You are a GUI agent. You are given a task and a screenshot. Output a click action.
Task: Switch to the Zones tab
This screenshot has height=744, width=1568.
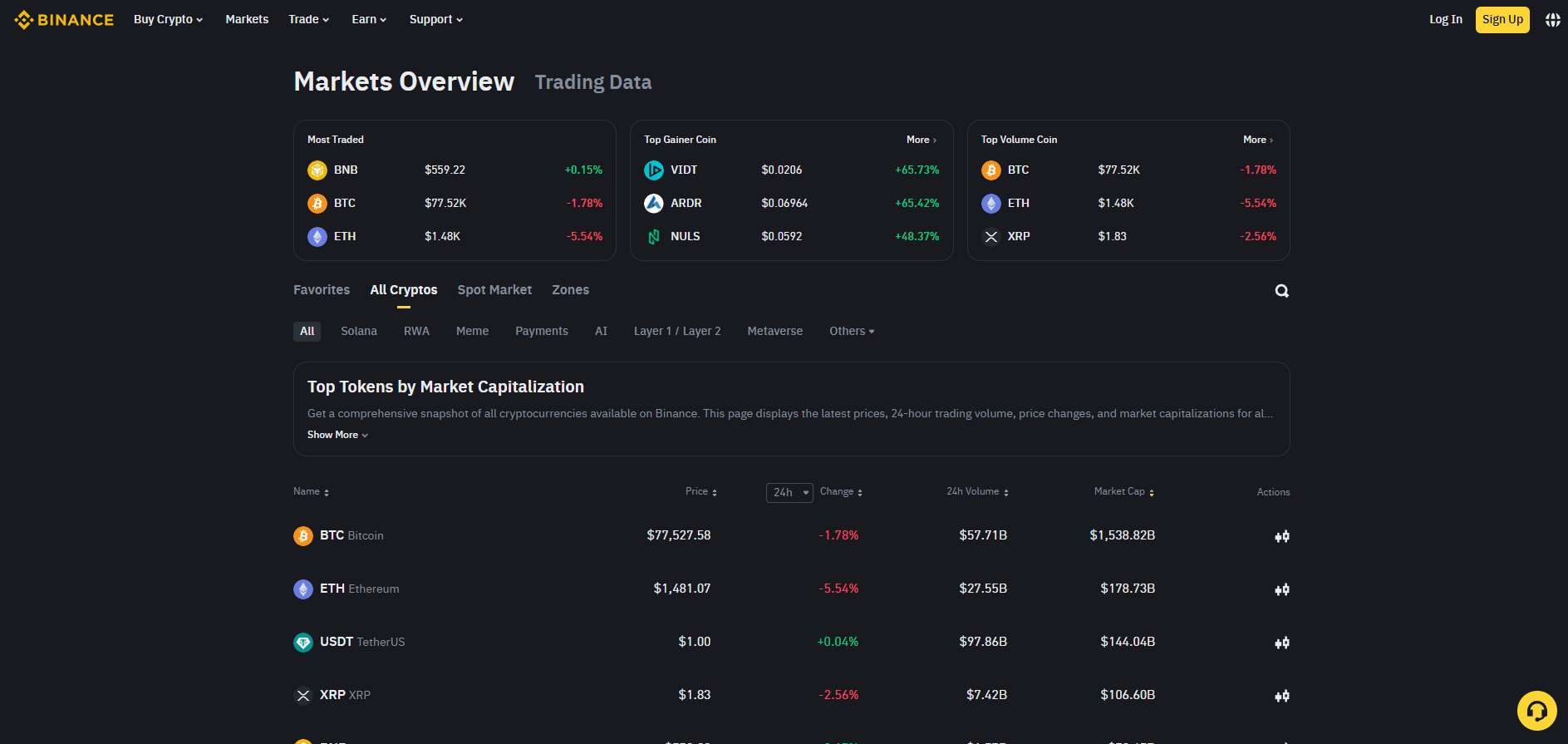(x=571, y=290)
